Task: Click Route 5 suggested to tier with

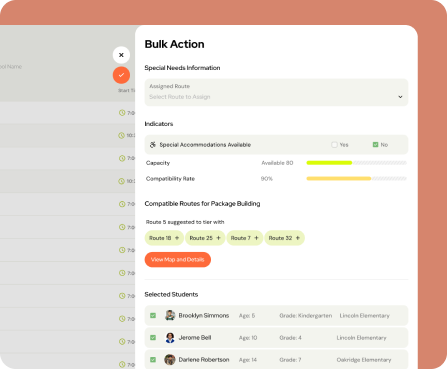Action: pyautogui.click(x=185, y=222)
